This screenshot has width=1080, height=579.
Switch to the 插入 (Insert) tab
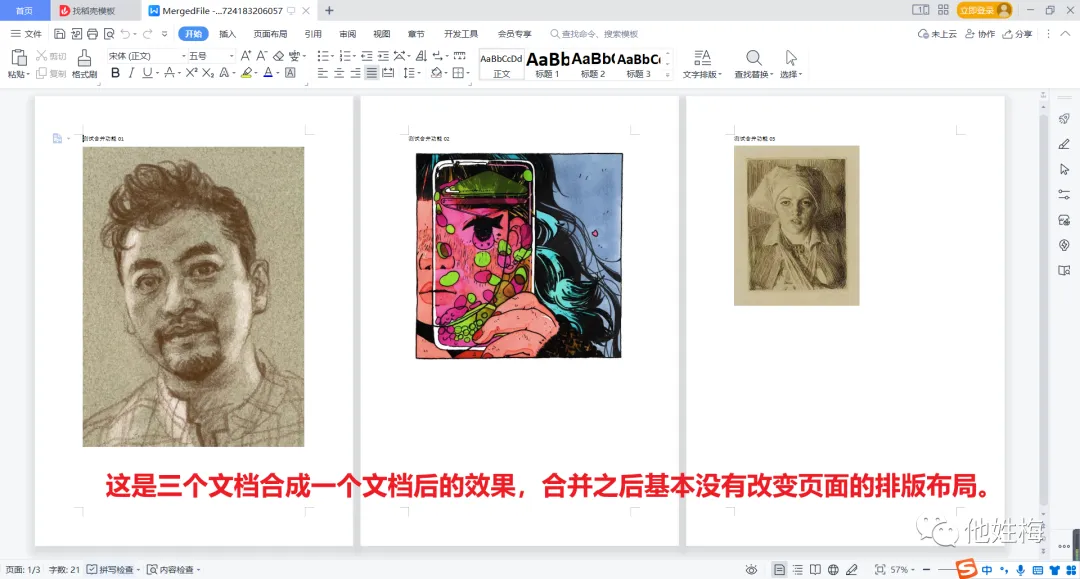(x=227, y=34)
